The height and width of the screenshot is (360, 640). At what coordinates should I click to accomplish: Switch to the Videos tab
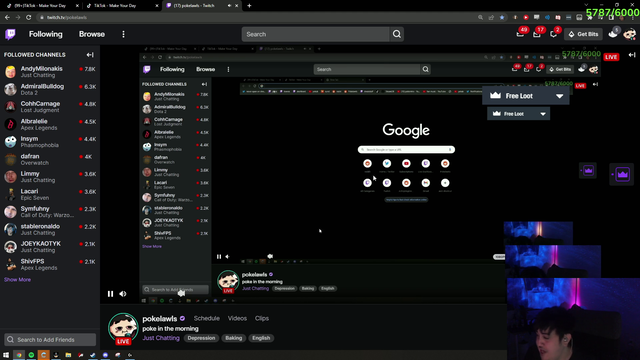[x=237, y=318]
